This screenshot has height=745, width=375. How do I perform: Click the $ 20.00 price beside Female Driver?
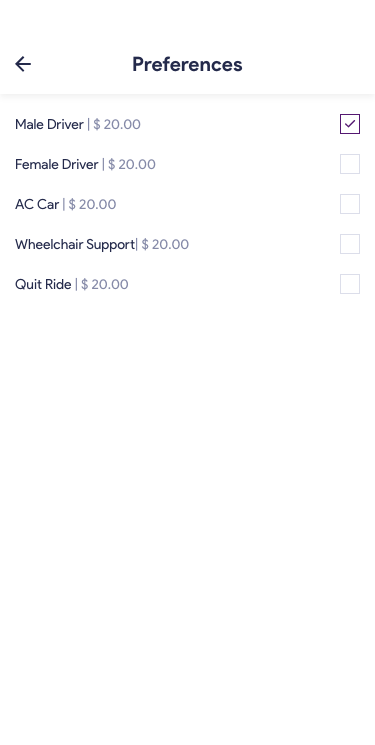click(132, 164)
